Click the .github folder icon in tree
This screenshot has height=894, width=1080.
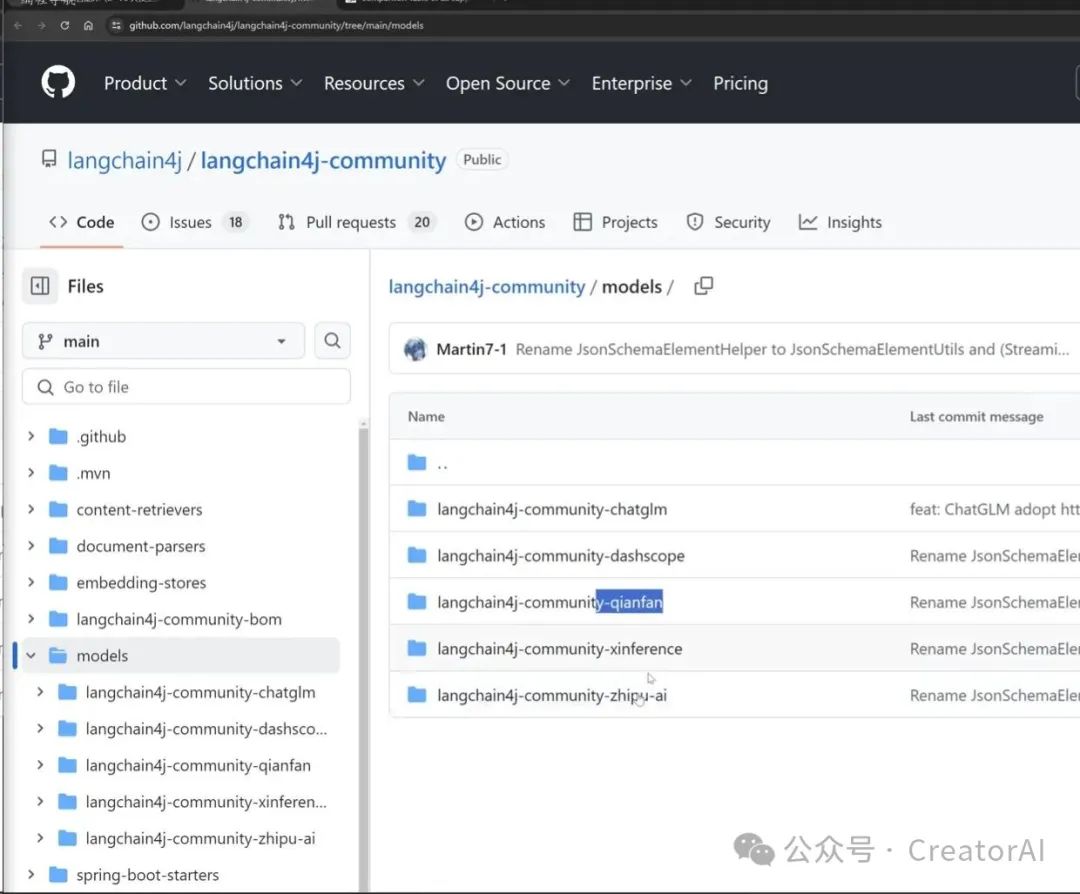click(x=59, y=436)
